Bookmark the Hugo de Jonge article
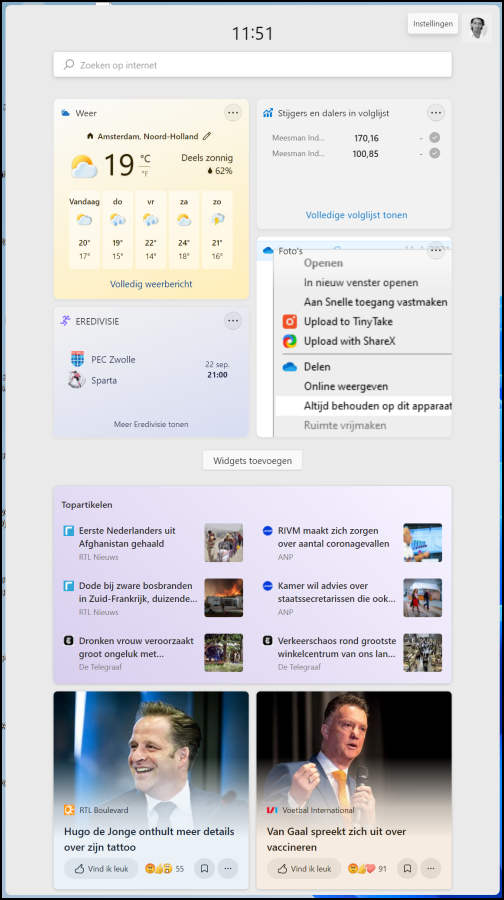504x900 pixels. pyautogui.click(x=204, y=869)
